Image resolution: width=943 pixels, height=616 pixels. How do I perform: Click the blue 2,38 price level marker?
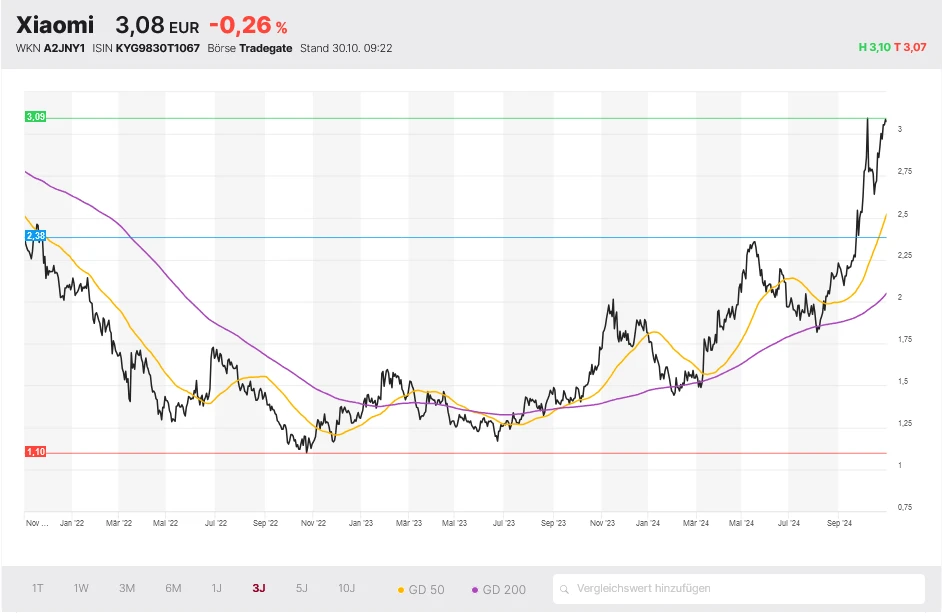click(35, 236)
